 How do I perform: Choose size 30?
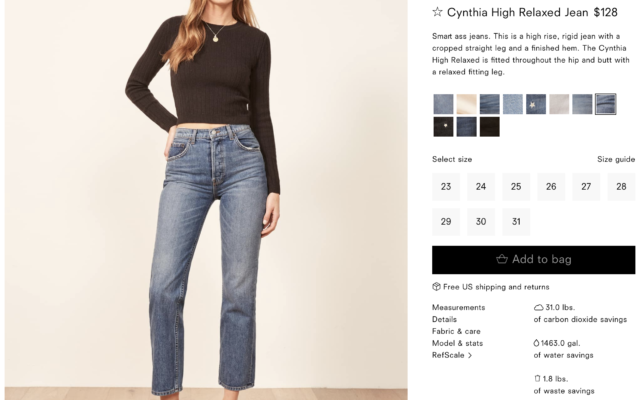pos(481,222)
